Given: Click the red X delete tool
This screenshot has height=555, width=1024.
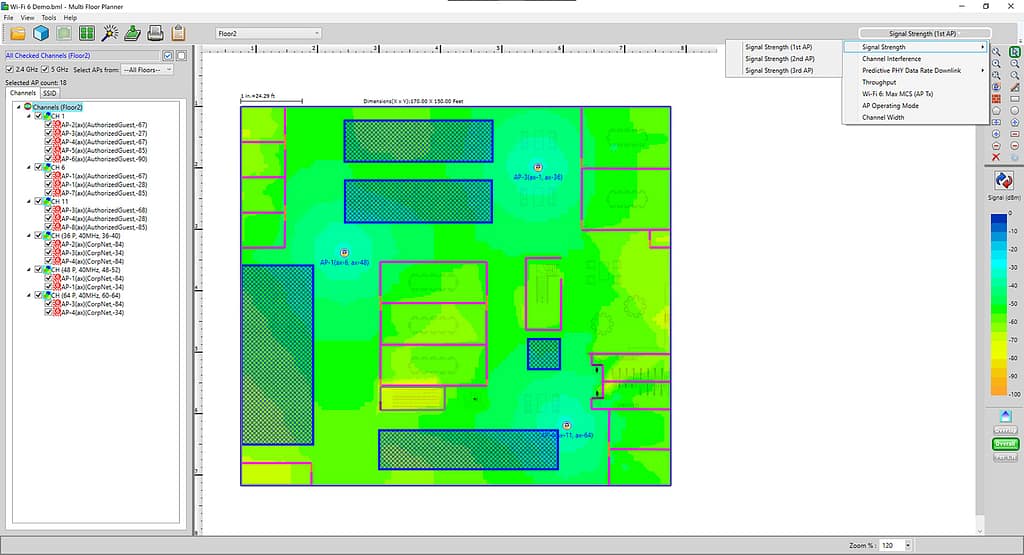Looking at the screenshot, I should pyautogui.click(x=996, y=157).
